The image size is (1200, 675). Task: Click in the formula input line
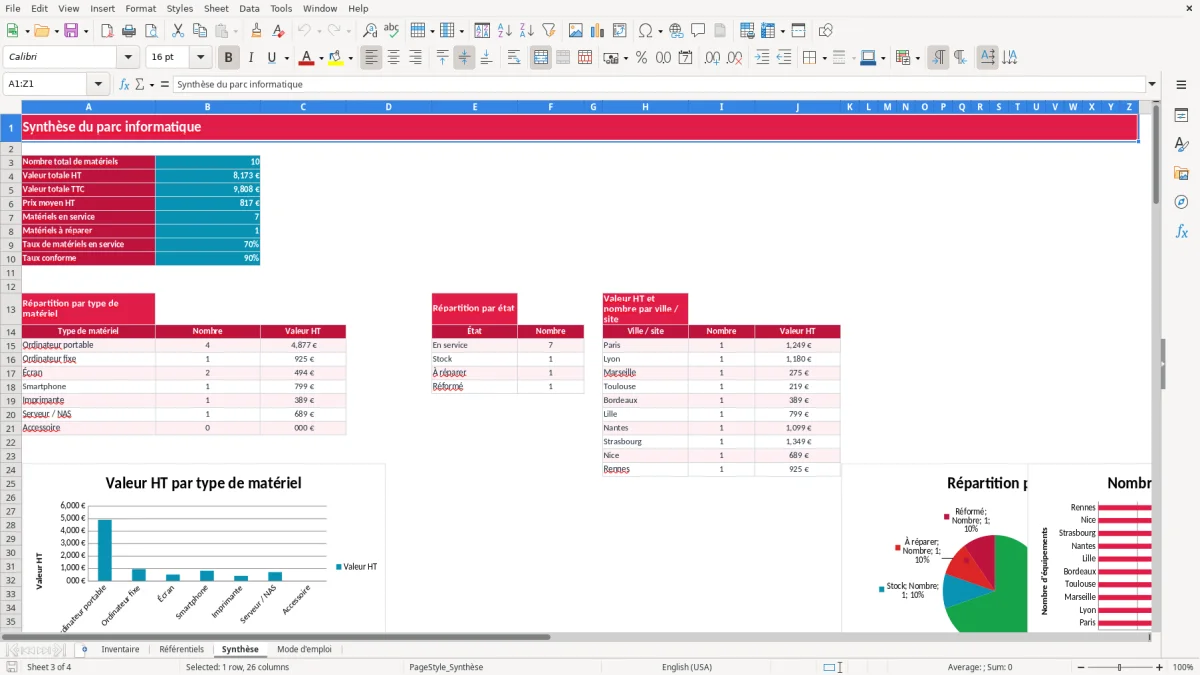(x=658, y=85)
